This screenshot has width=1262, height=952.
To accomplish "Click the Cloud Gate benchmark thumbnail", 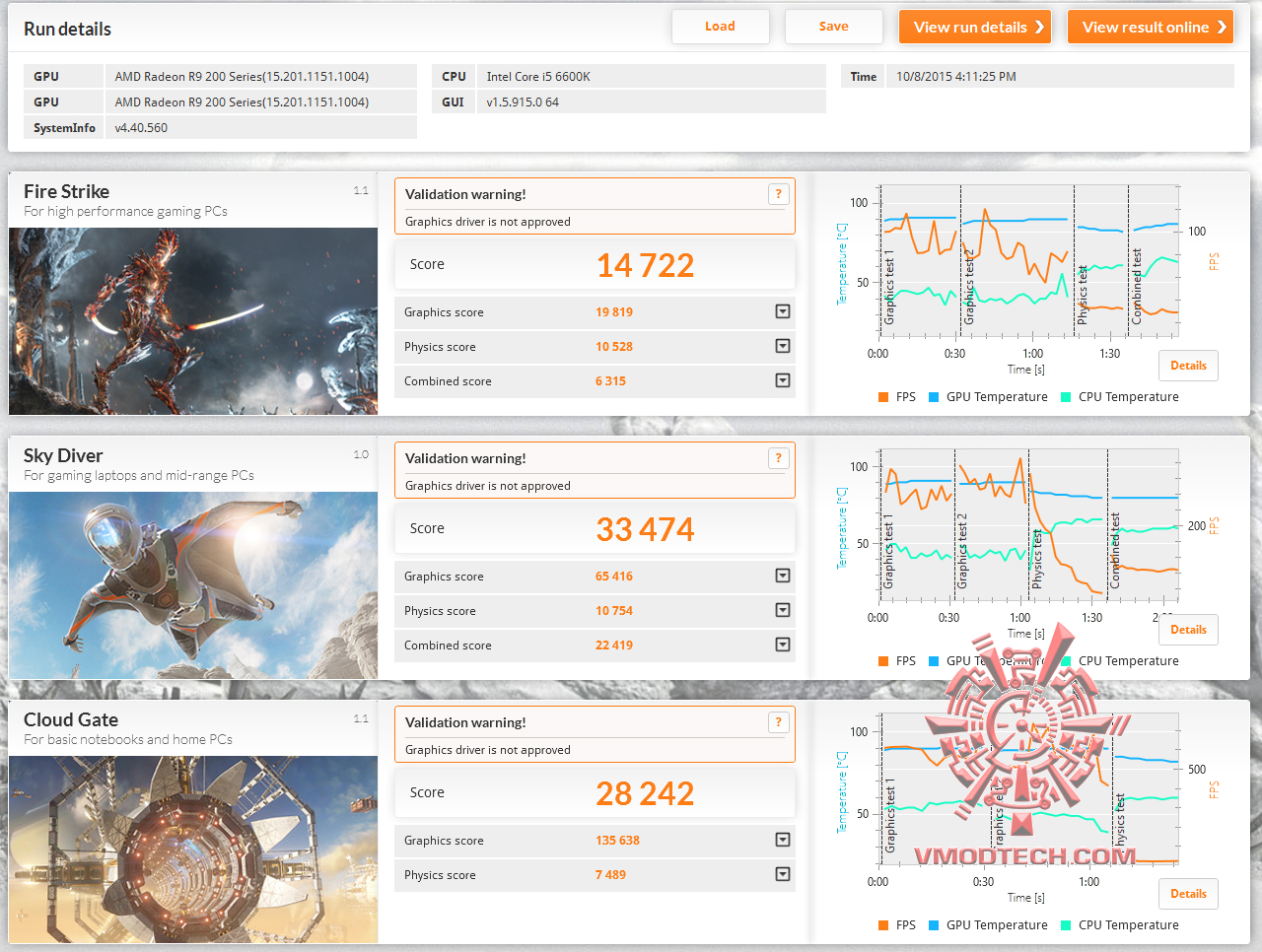I will [193, 850].
